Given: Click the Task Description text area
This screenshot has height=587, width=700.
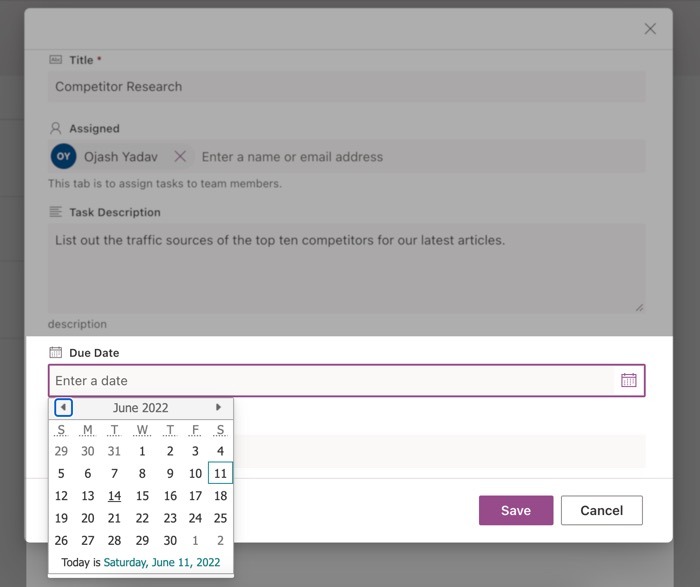Looking at the screenshot, I should pyautogui.click(x=346, y=268).
